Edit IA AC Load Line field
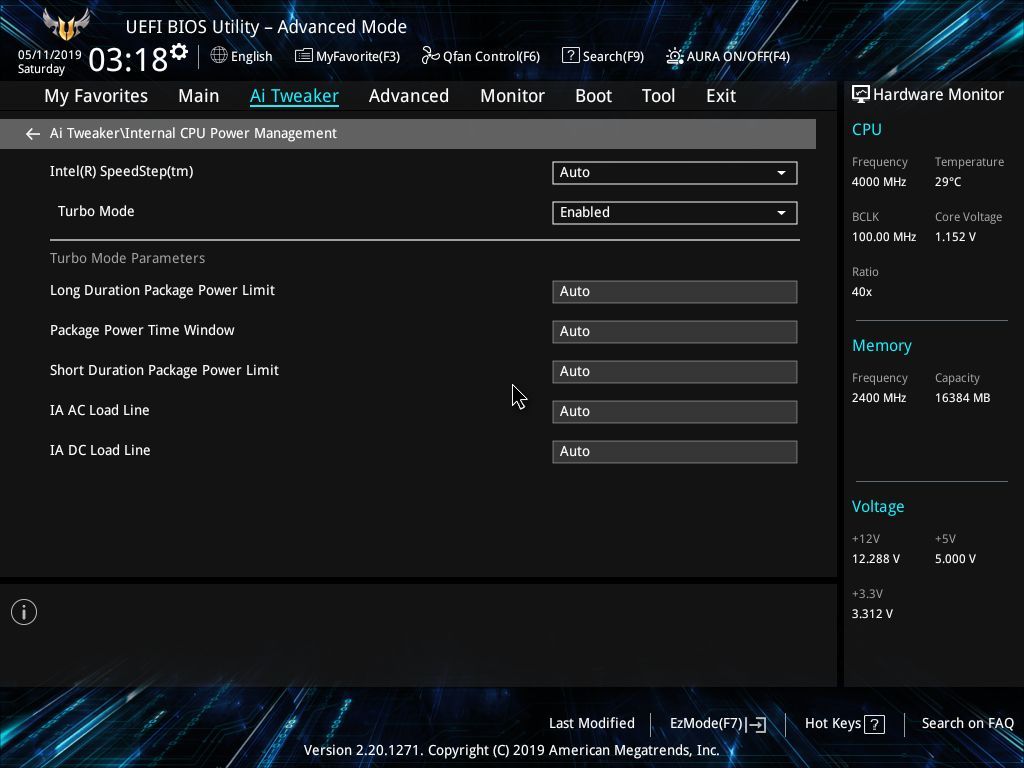The image size is (1024, 768). coord(675,411)
